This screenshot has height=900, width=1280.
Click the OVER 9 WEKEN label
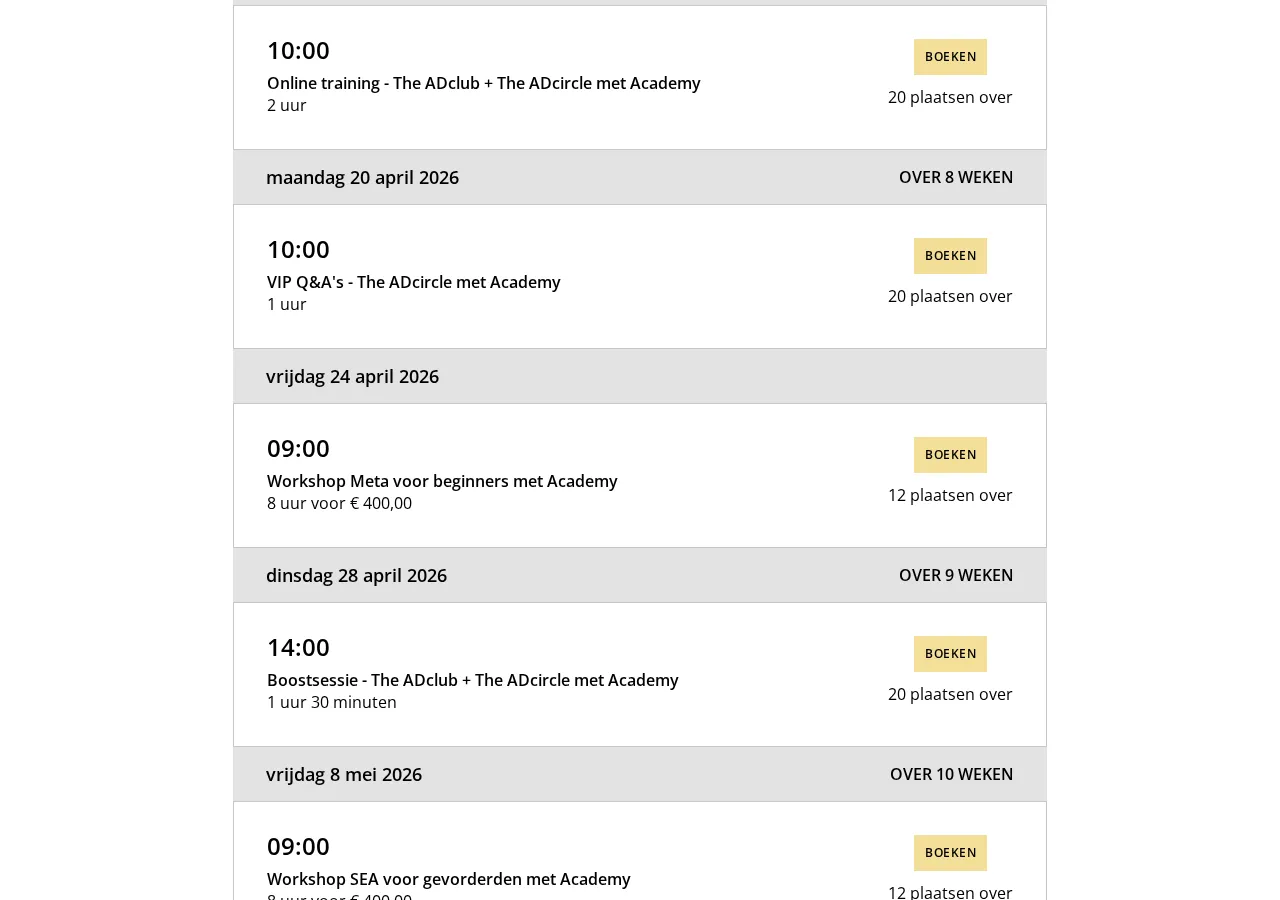[956, 575]
